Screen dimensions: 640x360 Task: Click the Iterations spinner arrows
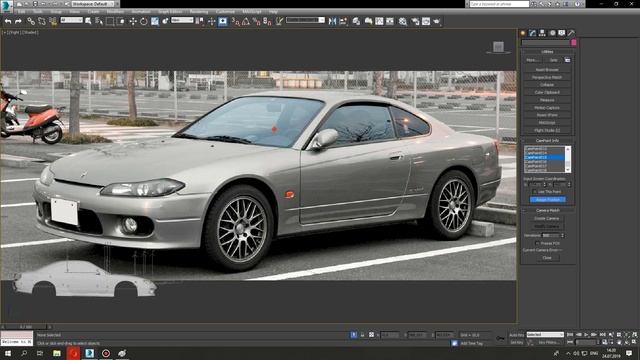pos(562,236)
